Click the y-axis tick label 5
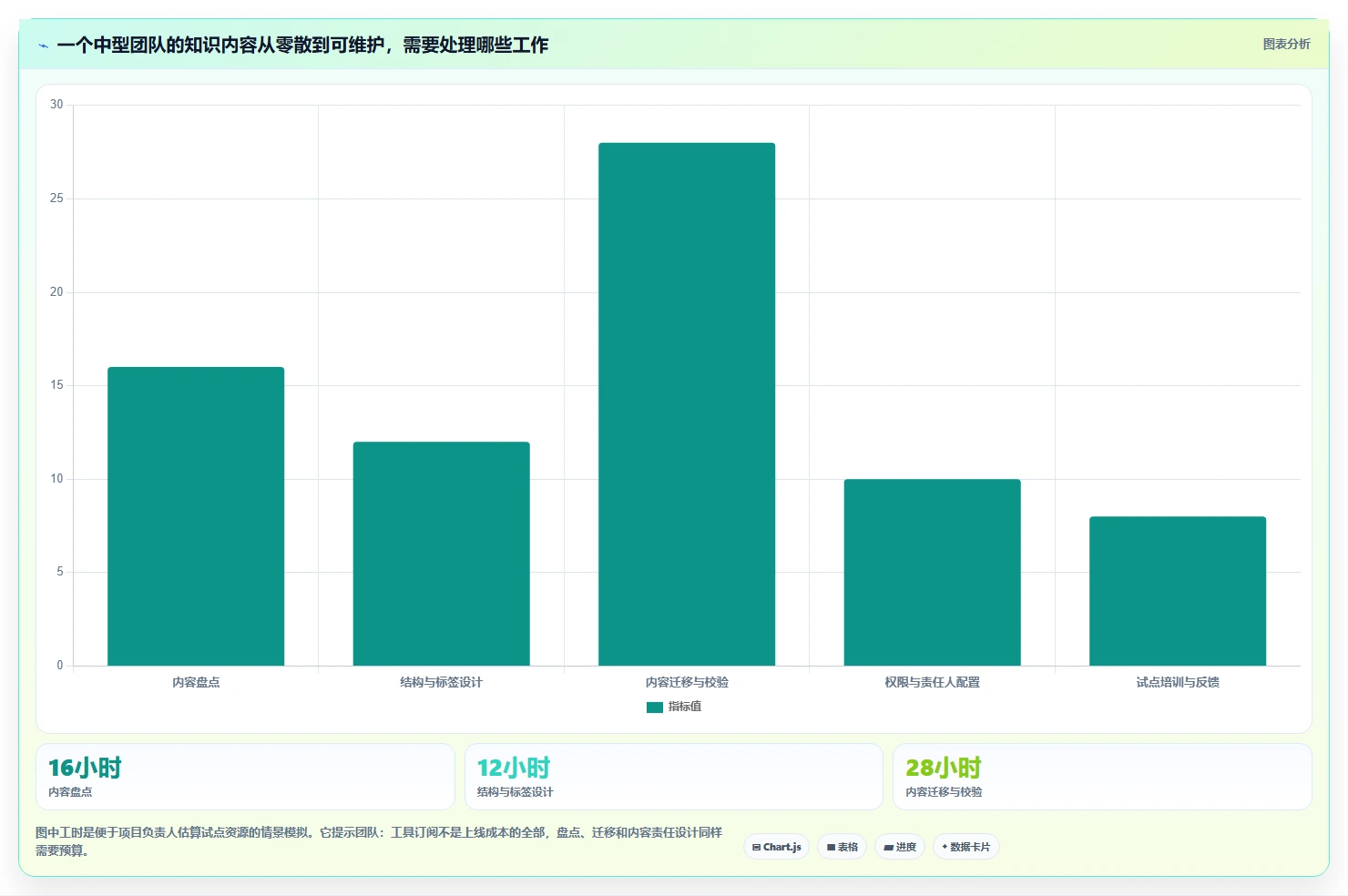 60,572
